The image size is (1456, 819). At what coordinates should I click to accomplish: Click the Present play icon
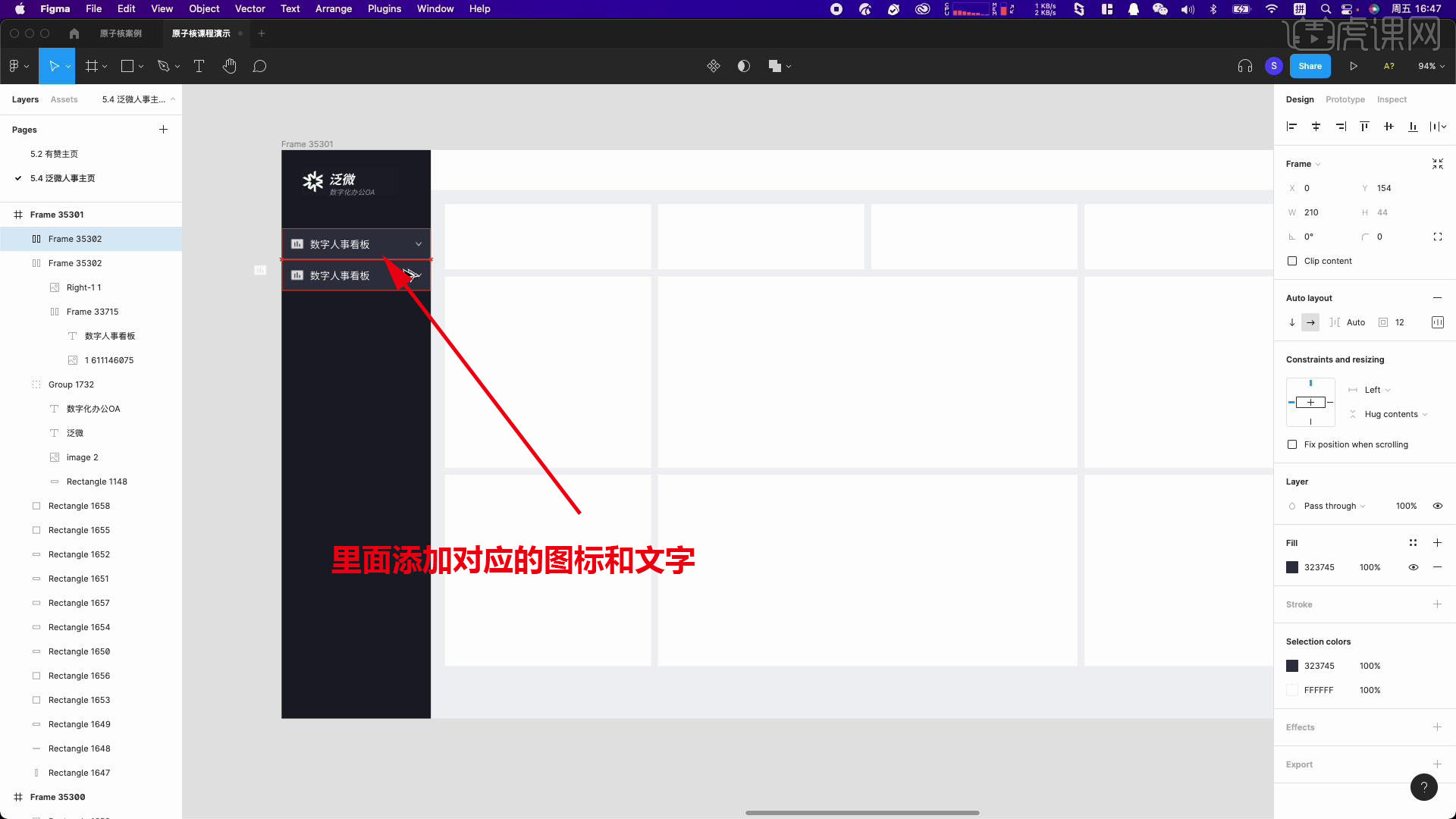tap(1353, 66)
